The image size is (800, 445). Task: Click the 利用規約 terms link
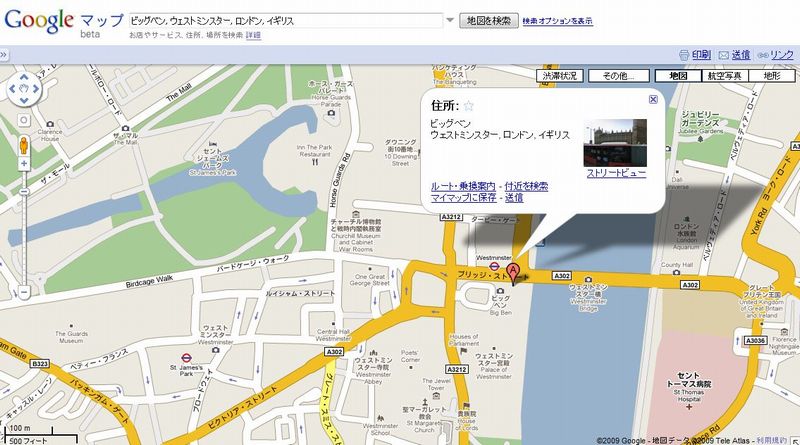point(771,440)
